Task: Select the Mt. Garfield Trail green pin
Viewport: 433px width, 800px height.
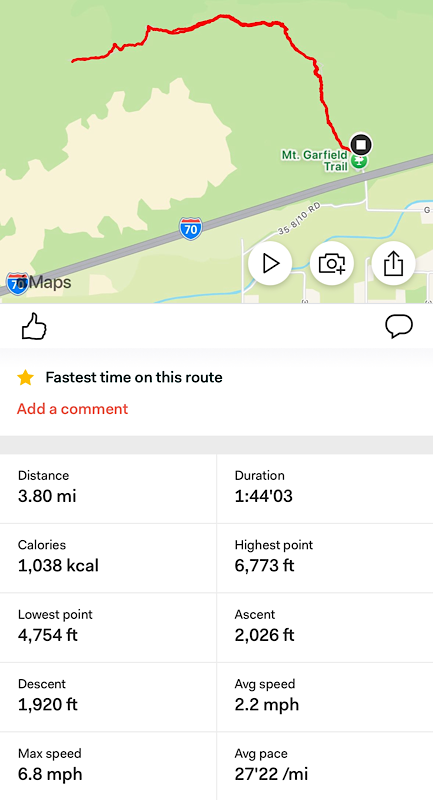Action: (x=361, y=162)
